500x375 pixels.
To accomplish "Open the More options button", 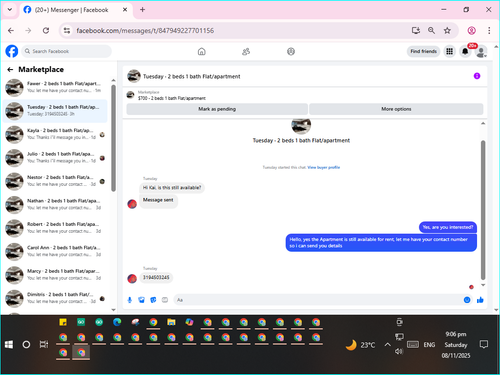I will point(396,109).
